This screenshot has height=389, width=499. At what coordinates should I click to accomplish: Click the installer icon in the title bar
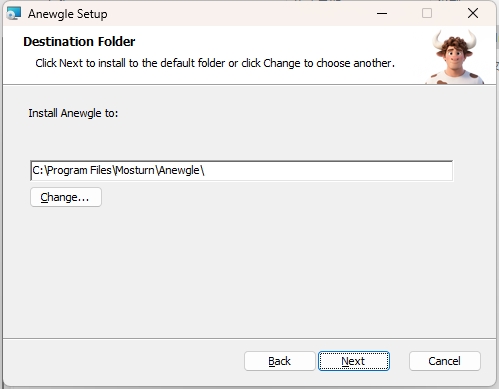(14, 13)
